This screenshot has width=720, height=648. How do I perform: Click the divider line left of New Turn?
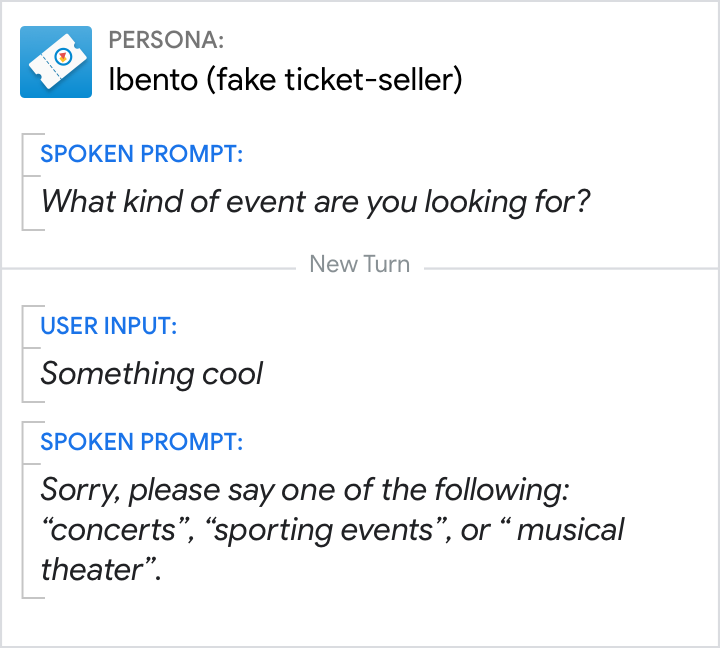click(x=150, y=268)
